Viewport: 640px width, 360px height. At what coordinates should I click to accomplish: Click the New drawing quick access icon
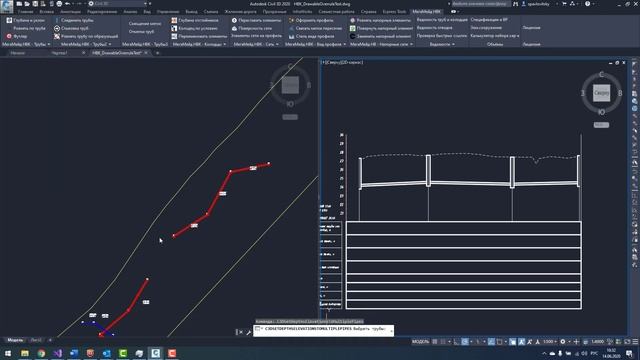tap(19, 4)
